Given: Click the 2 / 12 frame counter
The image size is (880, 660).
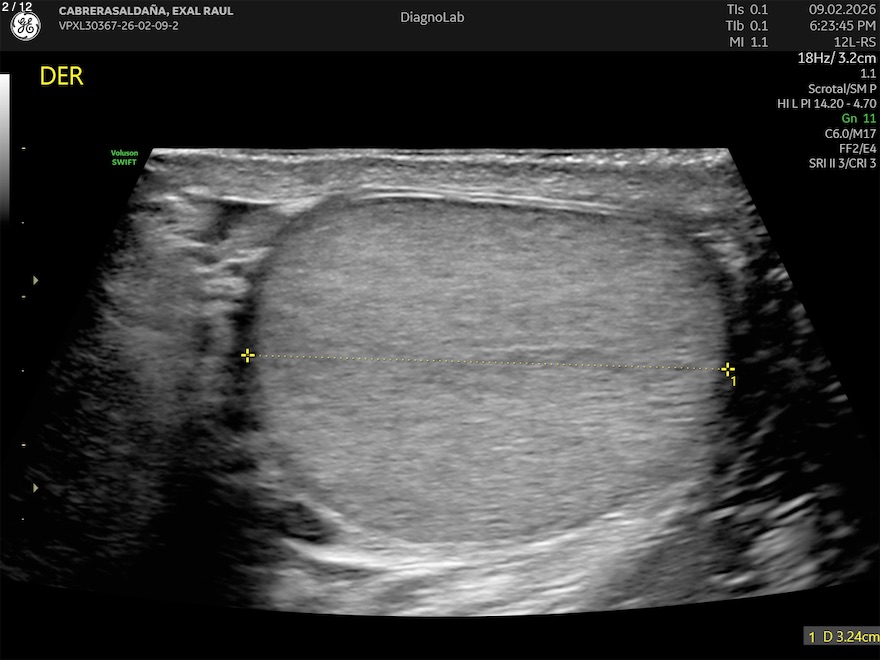Looking at the screenshot, I should (x=17, y=7).
